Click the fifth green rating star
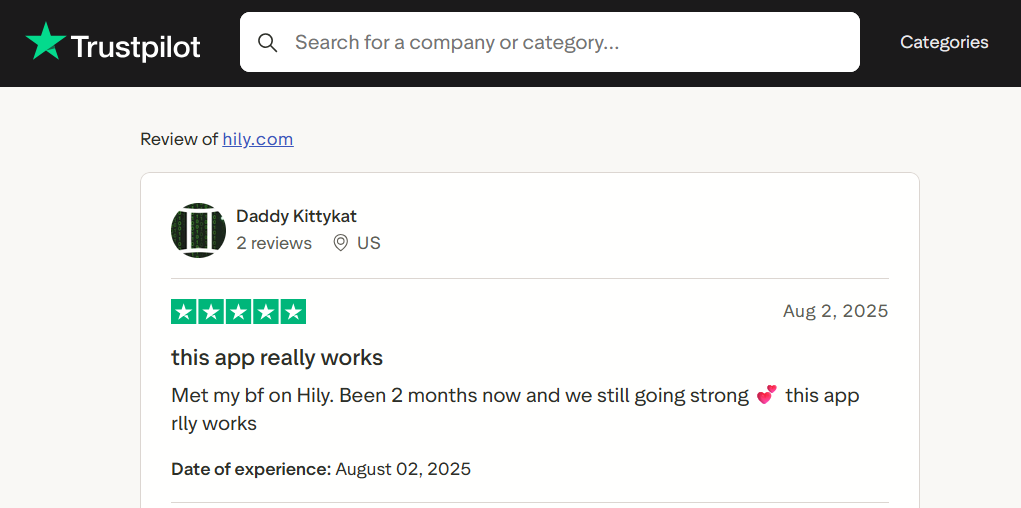 [293, 312]
